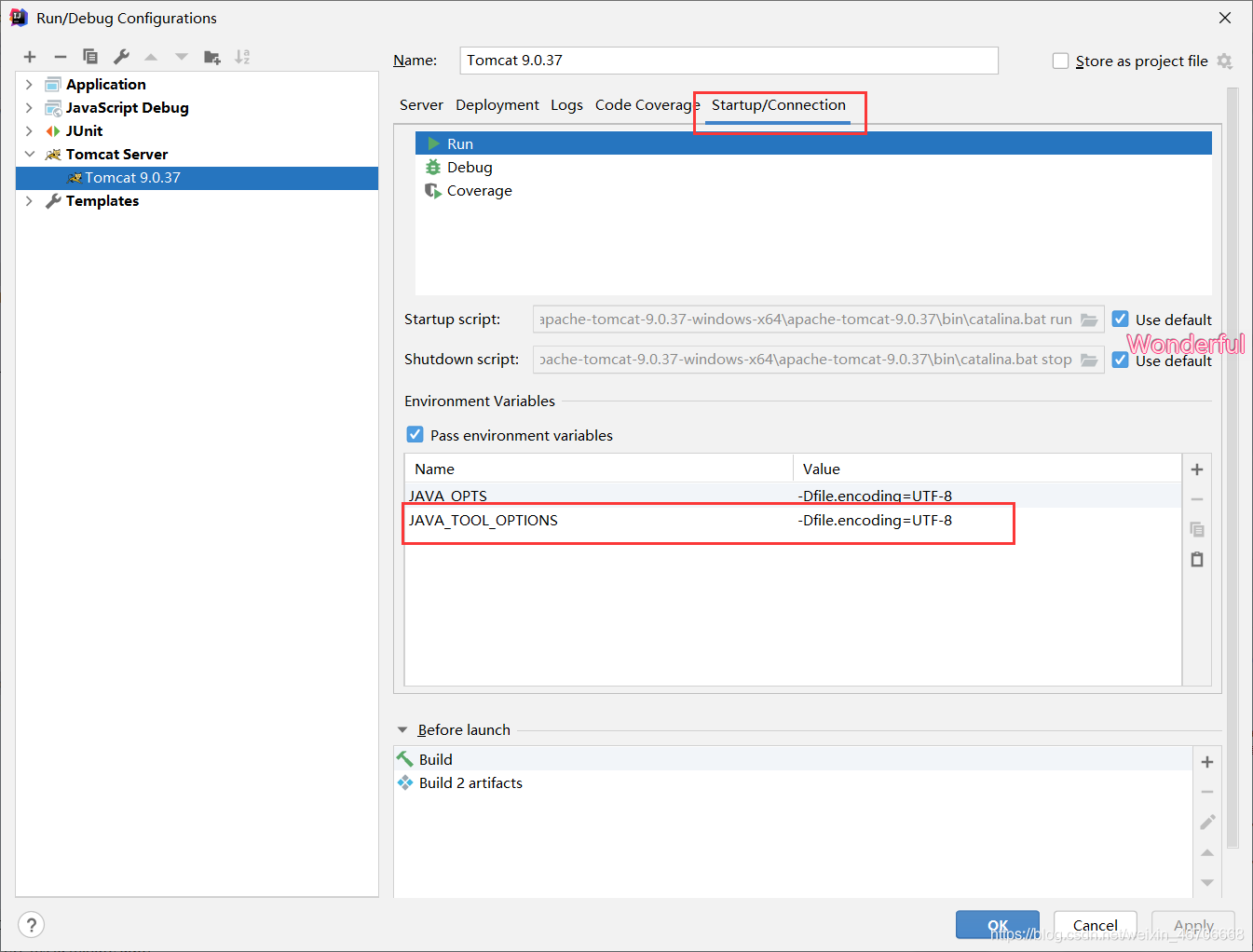Paste environment variables icon
The width and height of the screenshot is (1253, 952).
point(1197,559)
